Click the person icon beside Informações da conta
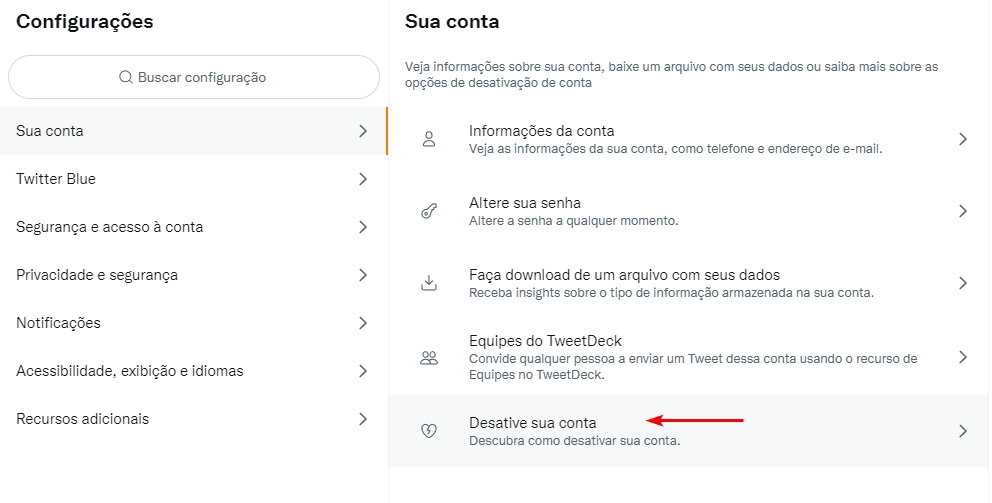This screenshot has height=503, width=992. point(429,139)
